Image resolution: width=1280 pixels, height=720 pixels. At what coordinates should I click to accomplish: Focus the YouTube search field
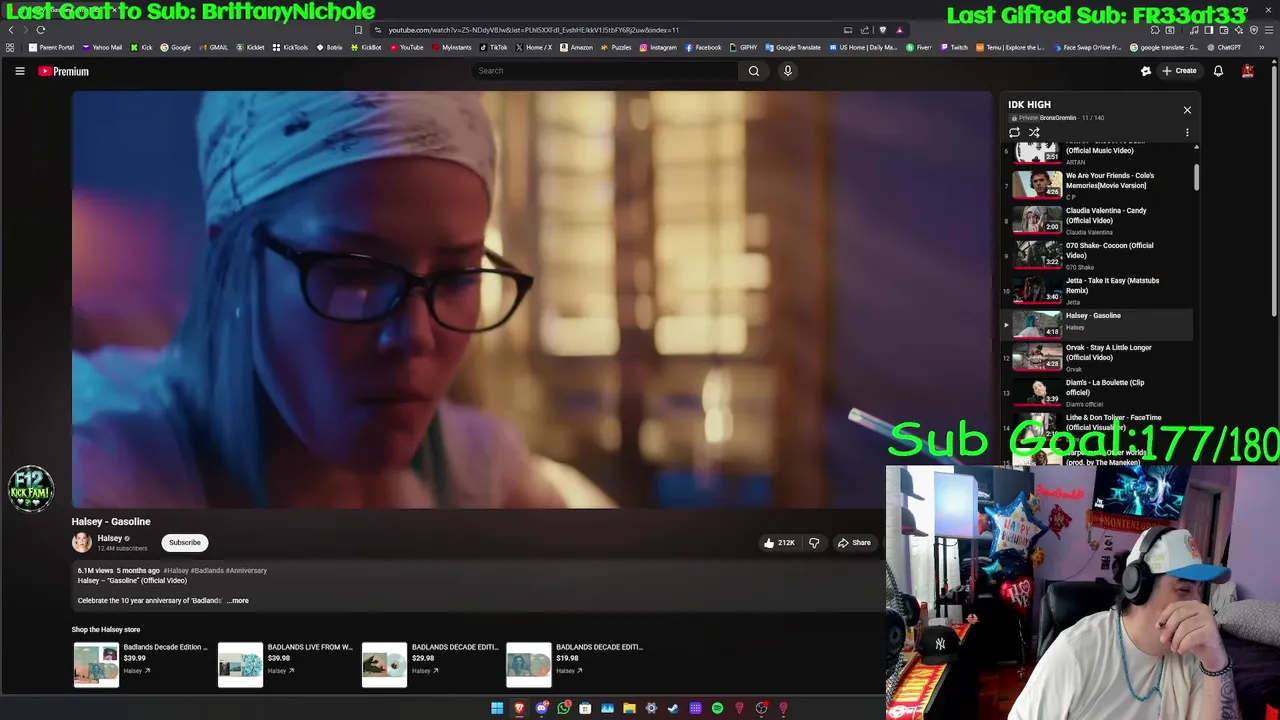(x=605, y=71)
